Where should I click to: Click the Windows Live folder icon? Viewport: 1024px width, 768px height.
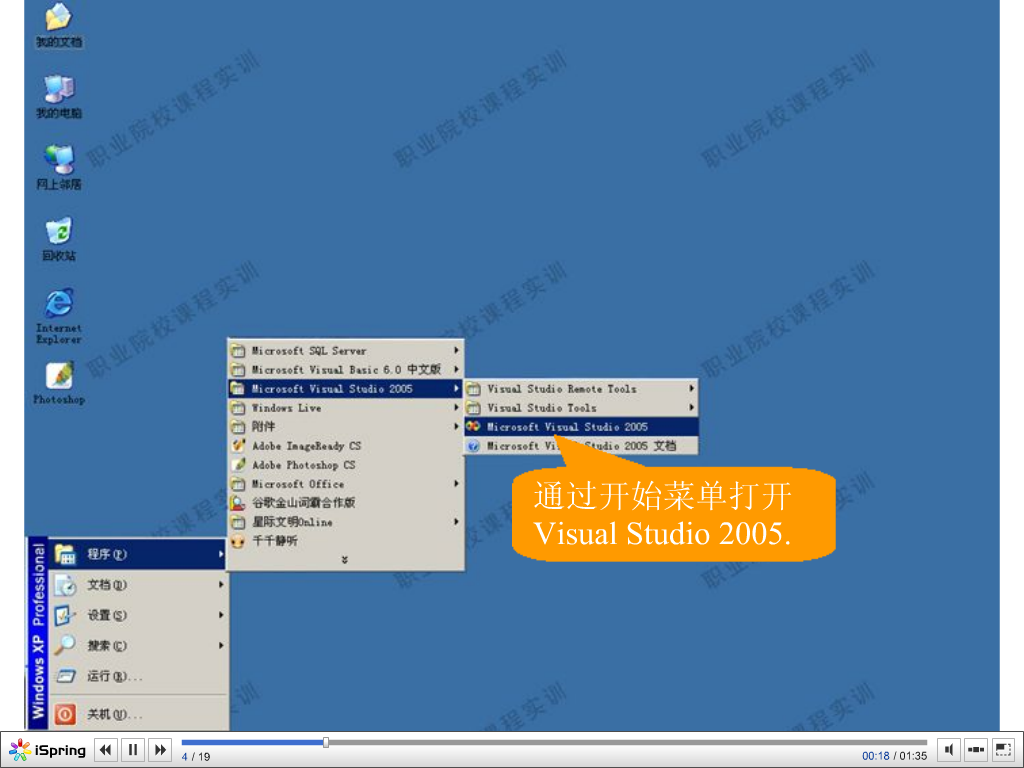(238, 408)
